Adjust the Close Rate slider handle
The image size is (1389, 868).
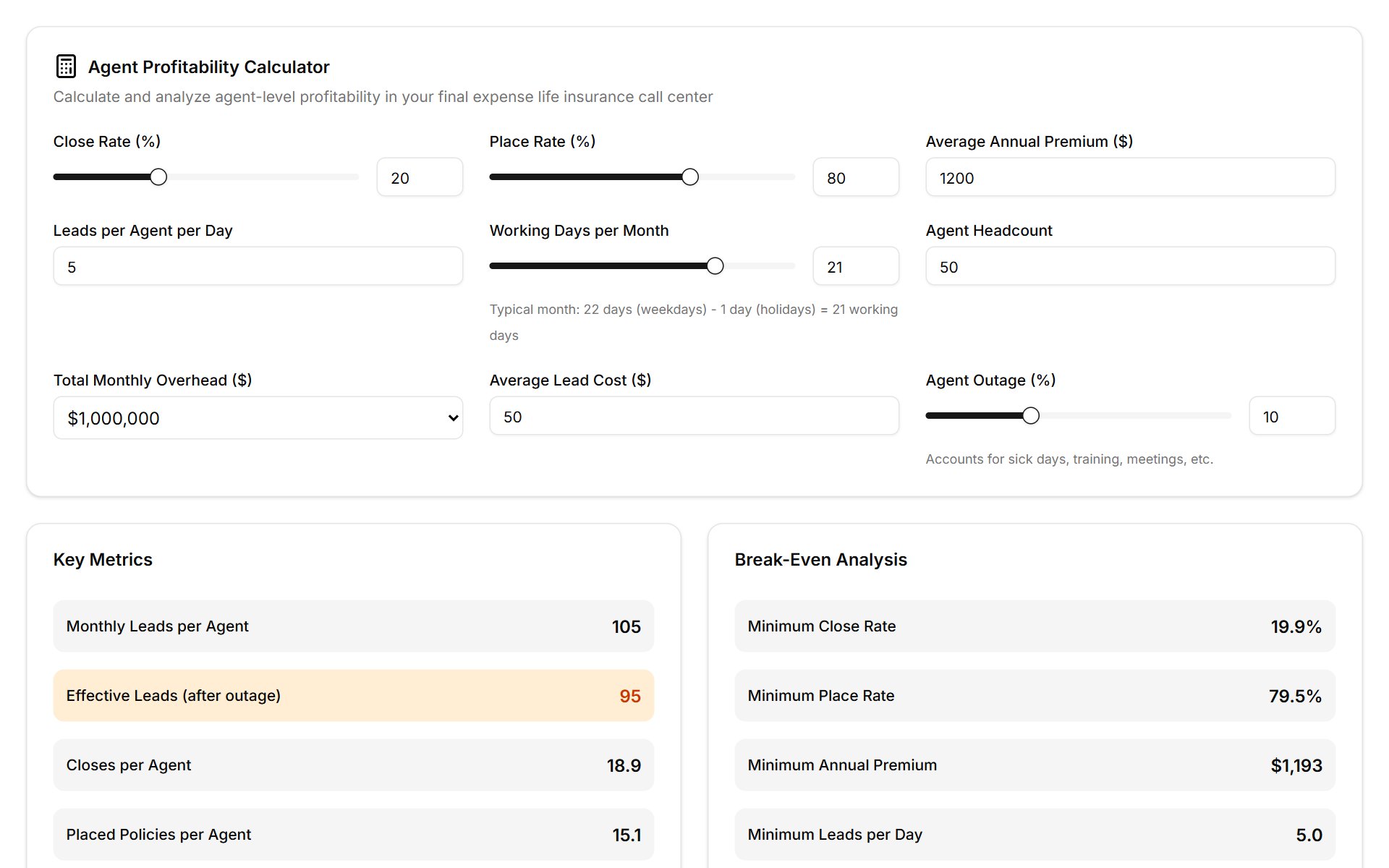tap(158, 177)
